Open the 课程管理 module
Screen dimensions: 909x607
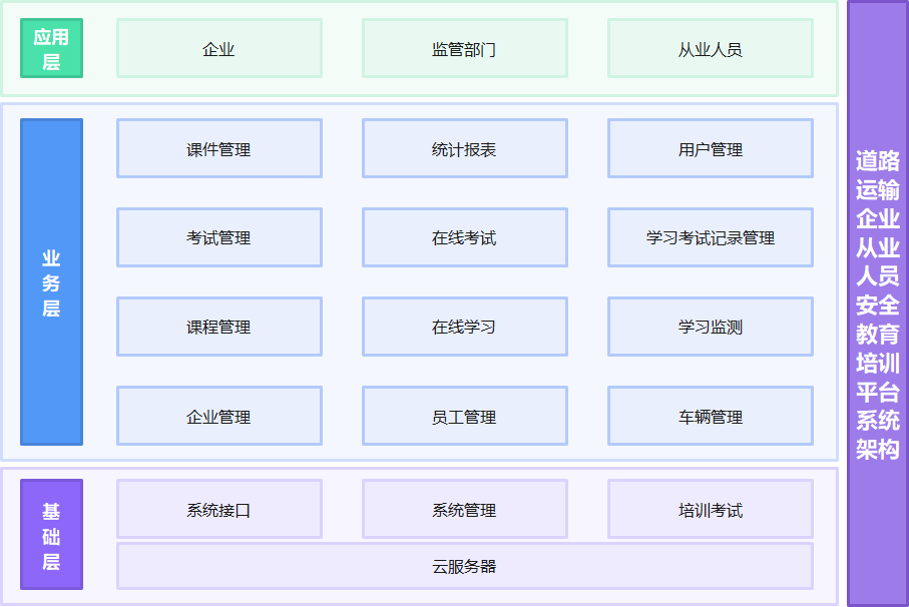(x=218, y=326)
